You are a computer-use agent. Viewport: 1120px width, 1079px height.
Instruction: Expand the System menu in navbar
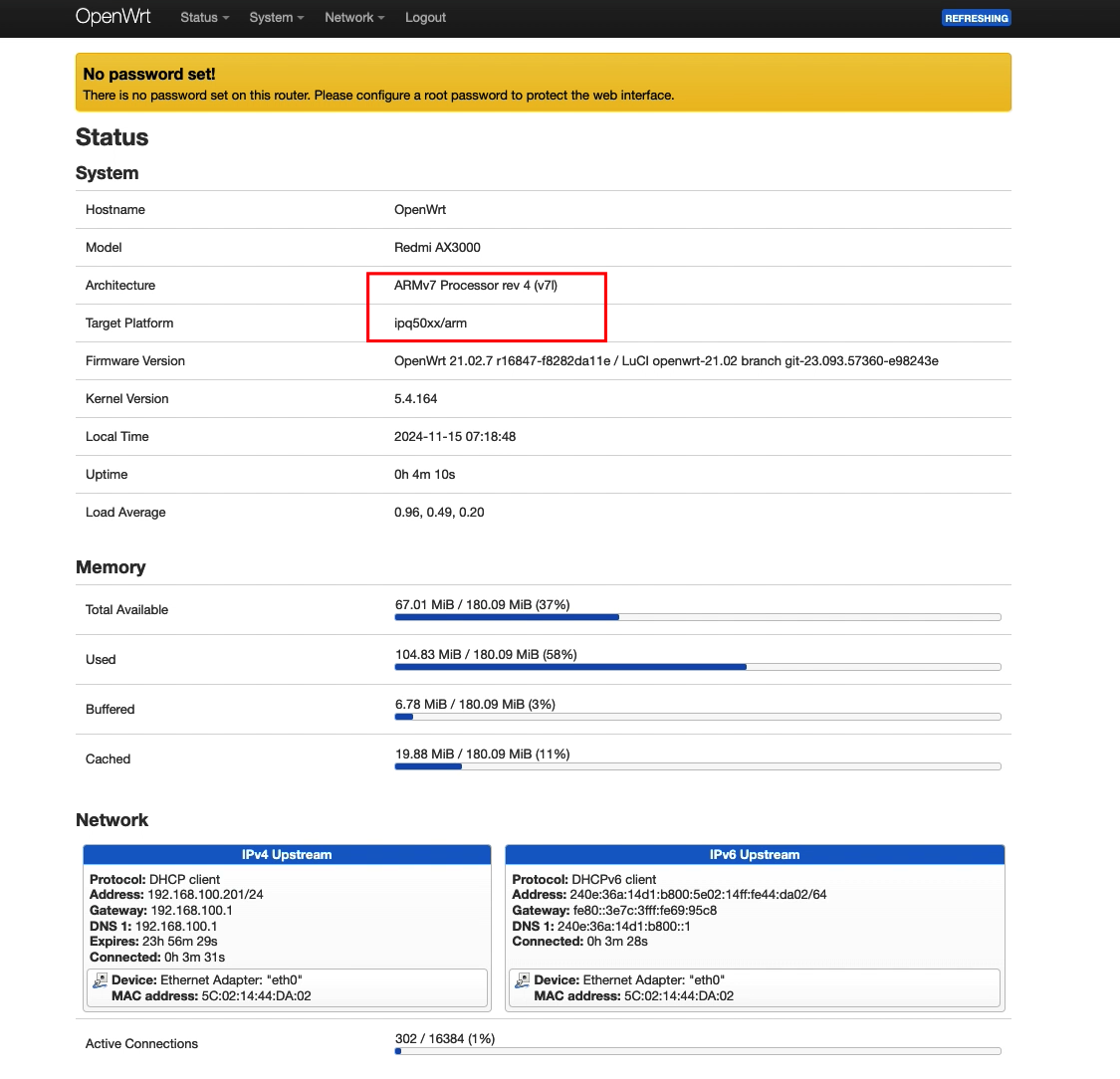276,18
